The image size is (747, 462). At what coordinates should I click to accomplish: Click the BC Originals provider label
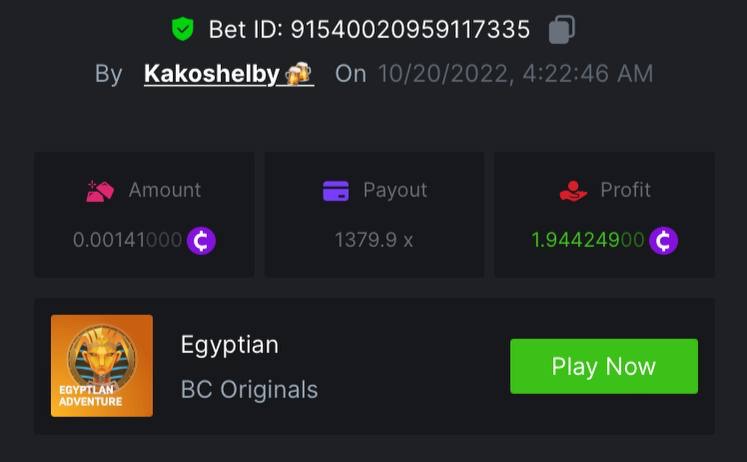tap(249, 389)
